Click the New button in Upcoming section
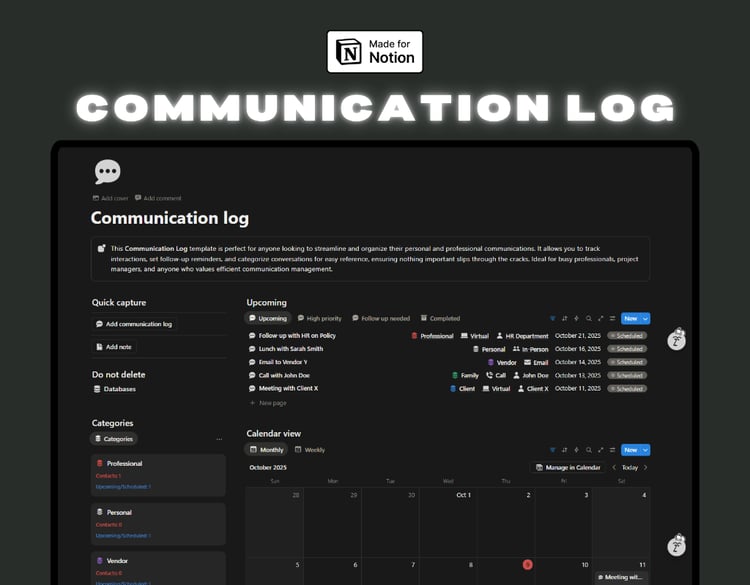The height and width of the screenshot is (585, 750). pos(630,319)
